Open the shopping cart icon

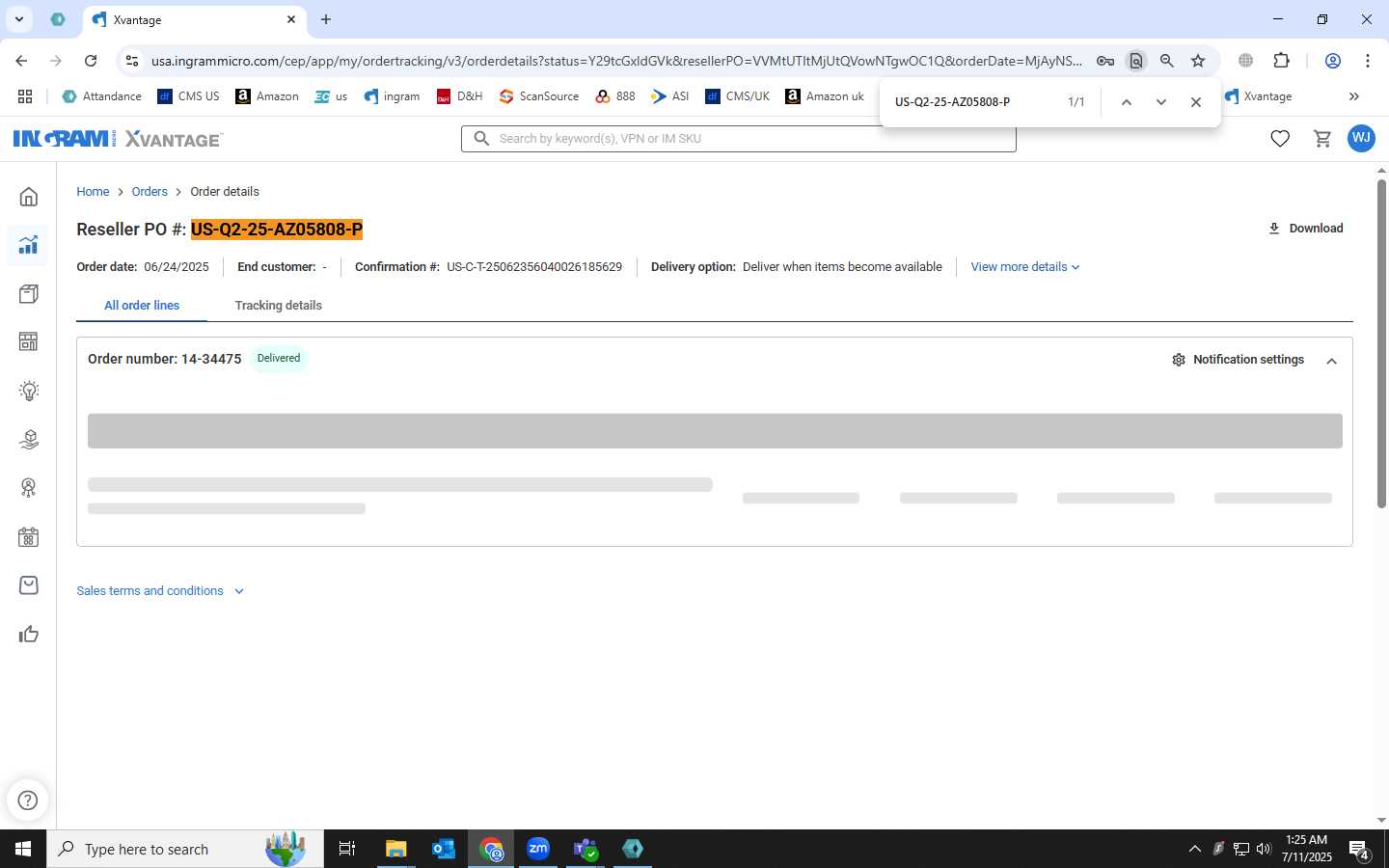point(1322,139)
